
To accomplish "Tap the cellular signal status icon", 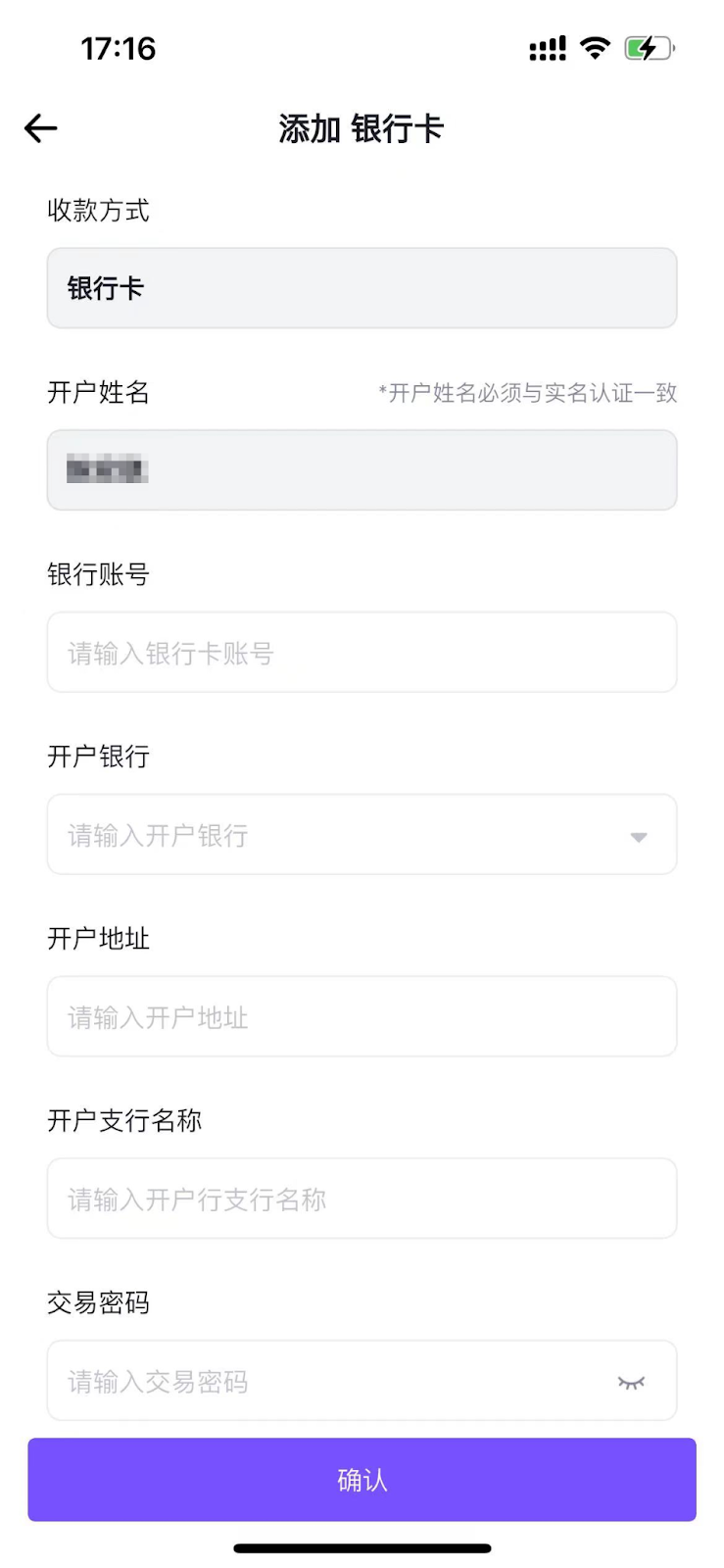I will tap(547, 49).
